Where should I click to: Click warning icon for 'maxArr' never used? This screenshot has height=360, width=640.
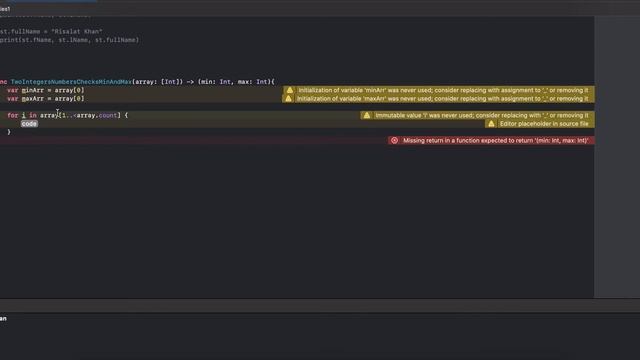pos(288,99)
